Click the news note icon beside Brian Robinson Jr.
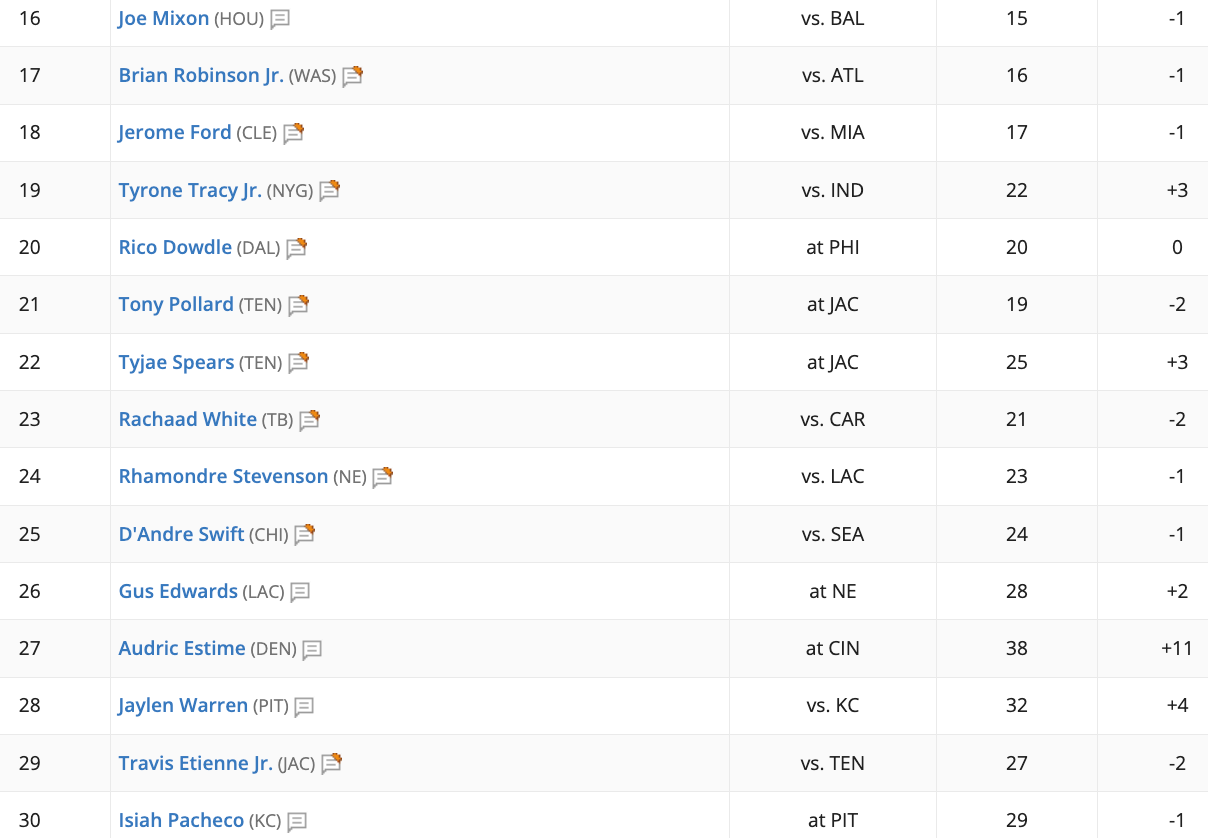Screen dimensions: 1208x838 pyautogui.click(x=352, y=76)
